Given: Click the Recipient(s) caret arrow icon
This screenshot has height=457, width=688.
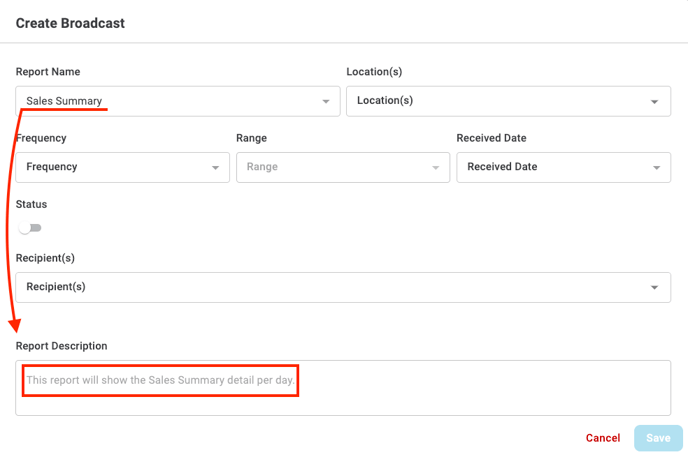Looking at the screenshot, I should 655,288.
